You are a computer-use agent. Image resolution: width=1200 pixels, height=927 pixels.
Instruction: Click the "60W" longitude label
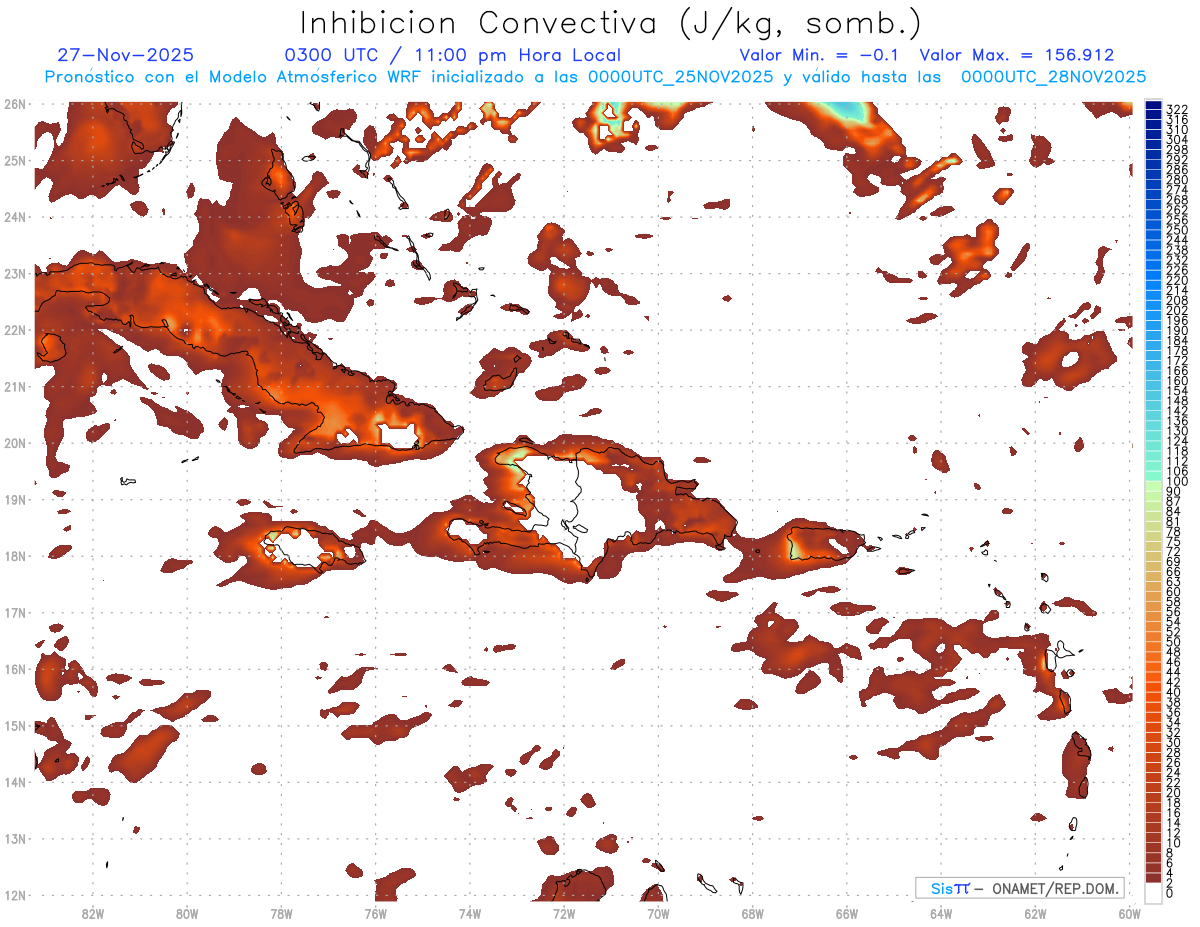[1129, 912]
